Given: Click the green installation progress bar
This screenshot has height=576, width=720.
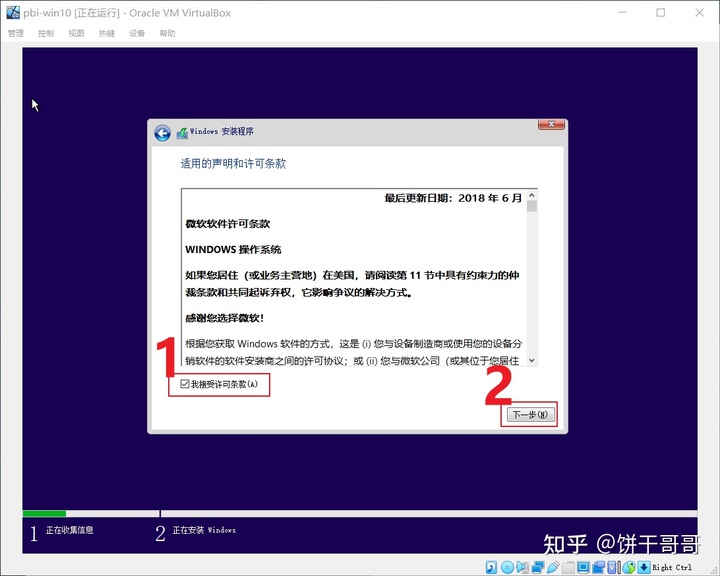Looking at the screenshot, I should pos(44,514).
